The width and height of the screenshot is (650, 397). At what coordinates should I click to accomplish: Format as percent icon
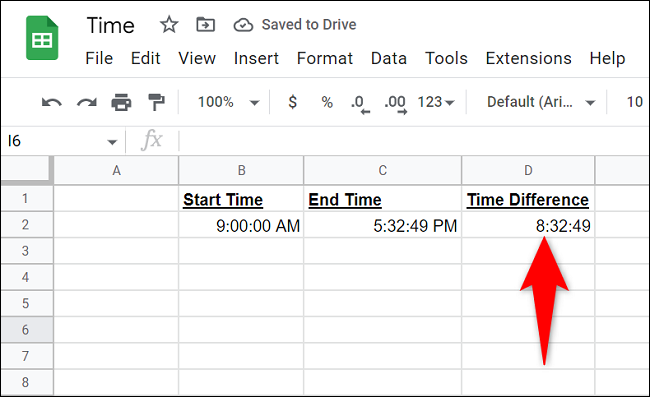coord(327,102)
